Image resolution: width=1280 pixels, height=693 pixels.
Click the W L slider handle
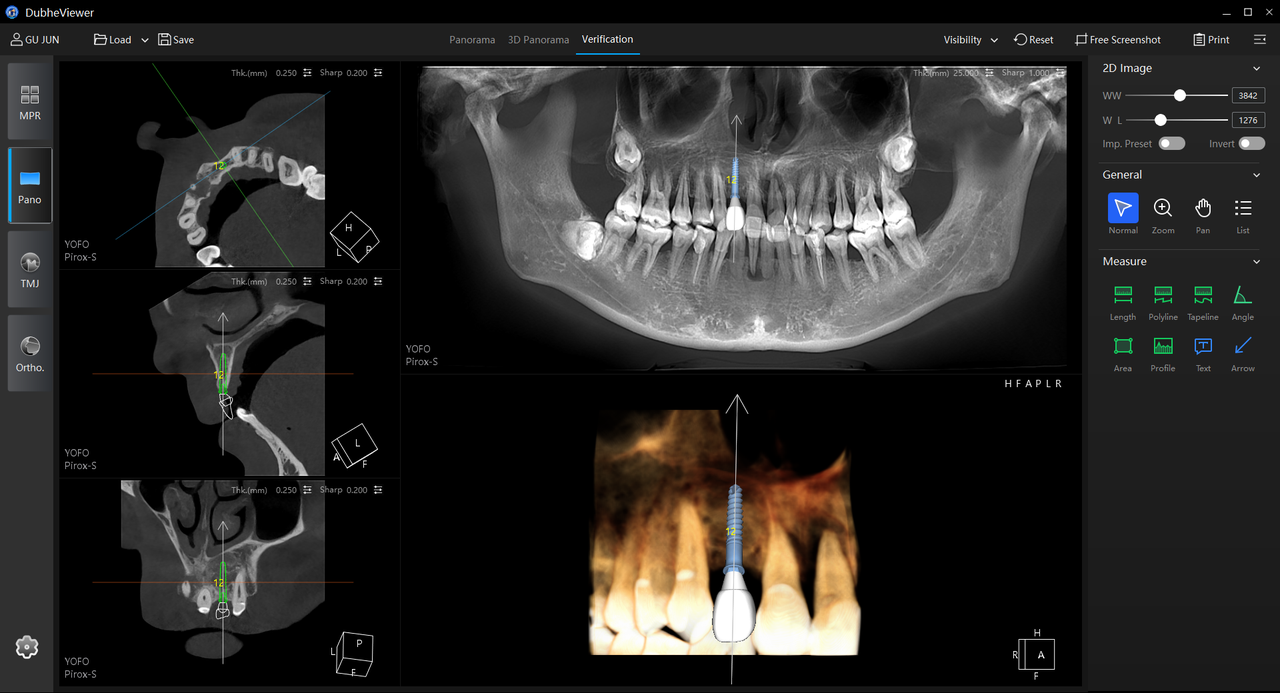click(x=1160, y=120)
